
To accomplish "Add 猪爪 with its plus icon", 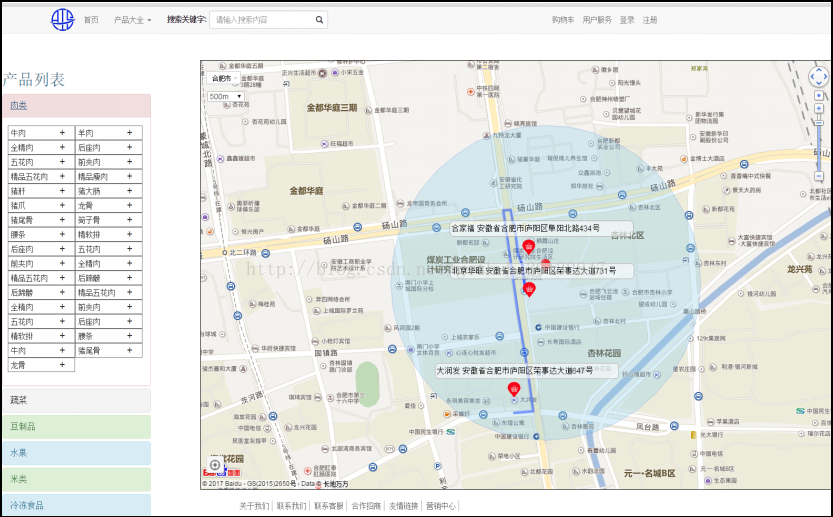I will click(62, 205).
